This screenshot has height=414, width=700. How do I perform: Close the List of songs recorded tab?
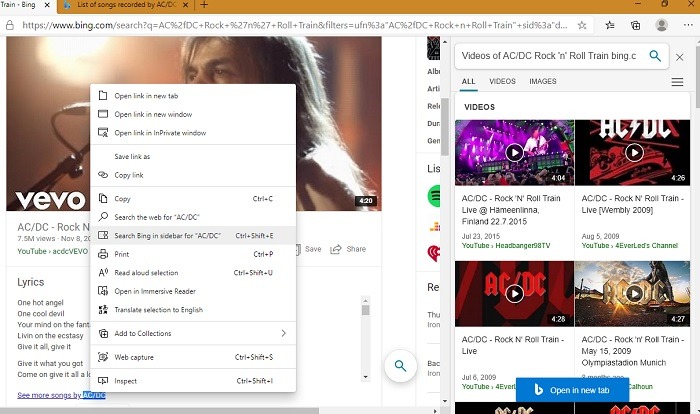point(186,5)
